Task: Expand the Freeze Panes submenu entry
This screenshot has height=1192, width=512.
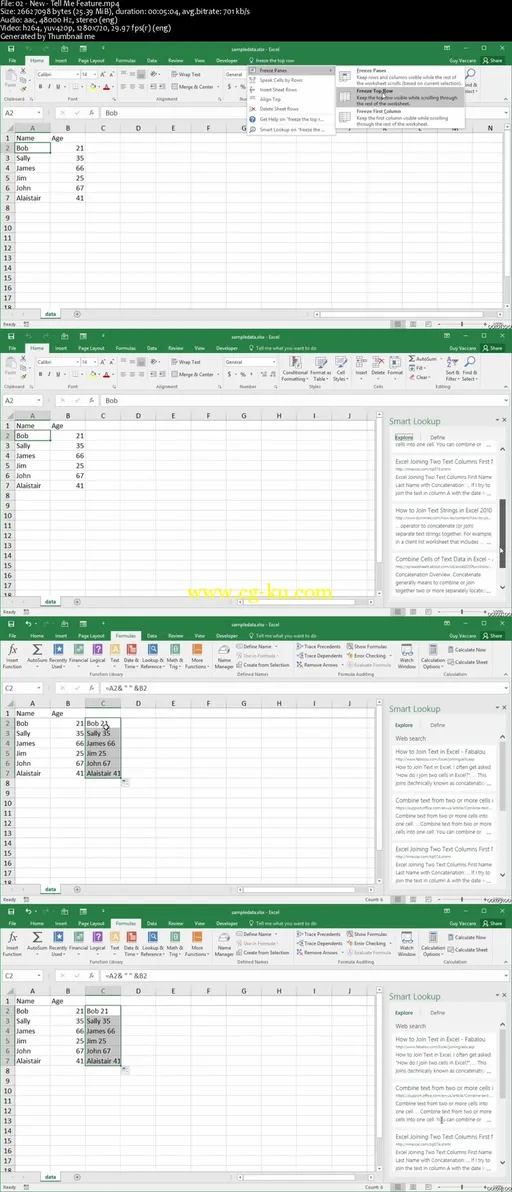Action: (291, 70)
